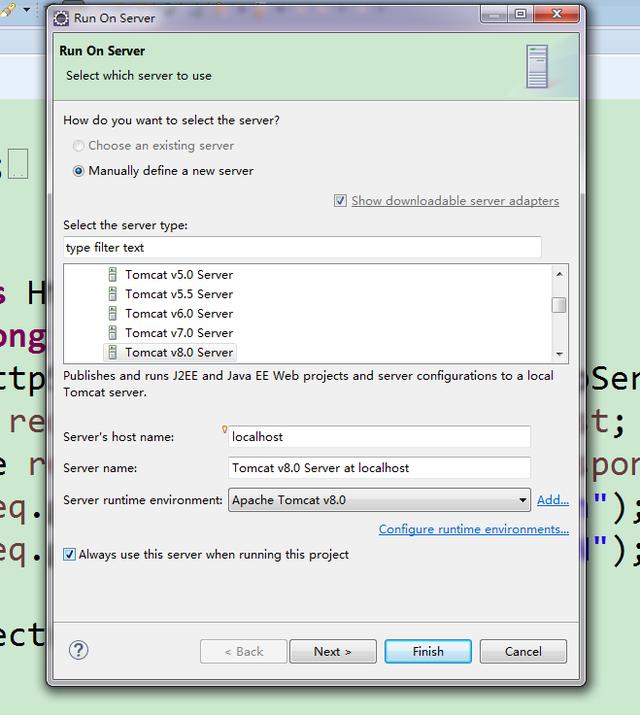This screenshot has width=640, height=715.
Task: Open Configure runtime environments link
Action: [474, 529]
